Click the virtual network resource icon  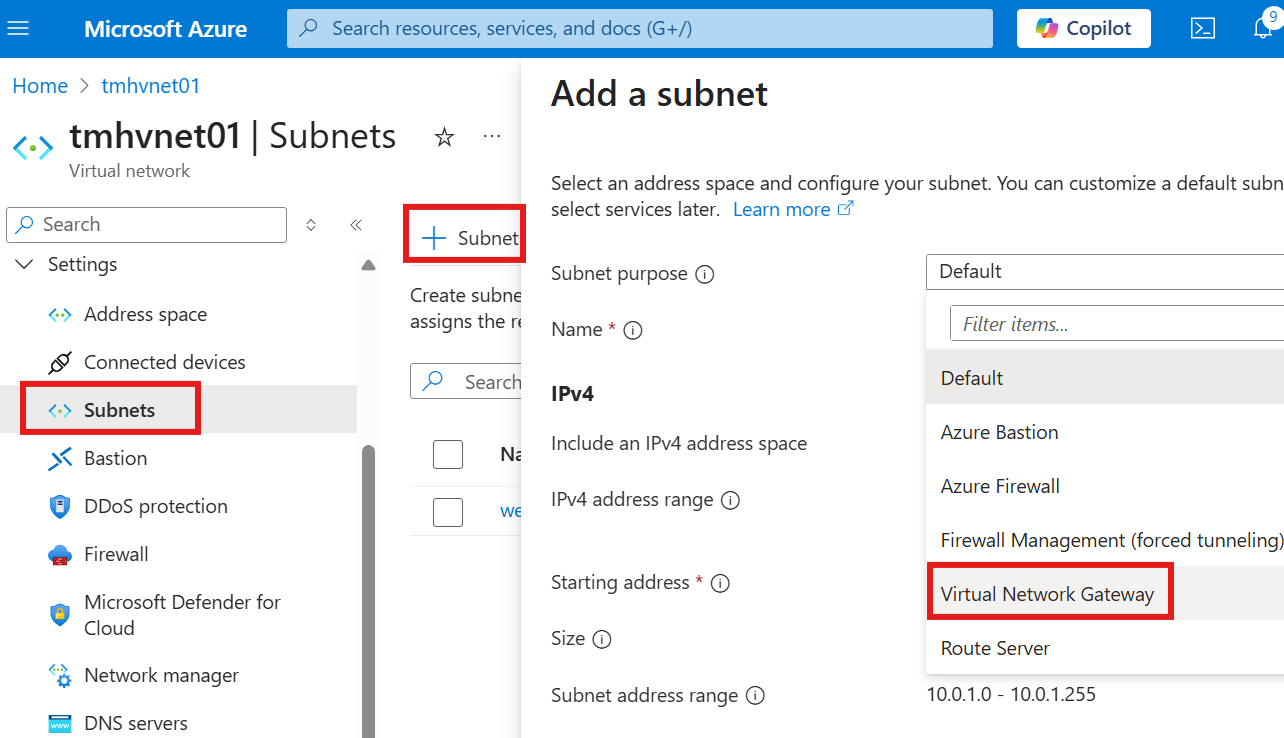[33, 148]
